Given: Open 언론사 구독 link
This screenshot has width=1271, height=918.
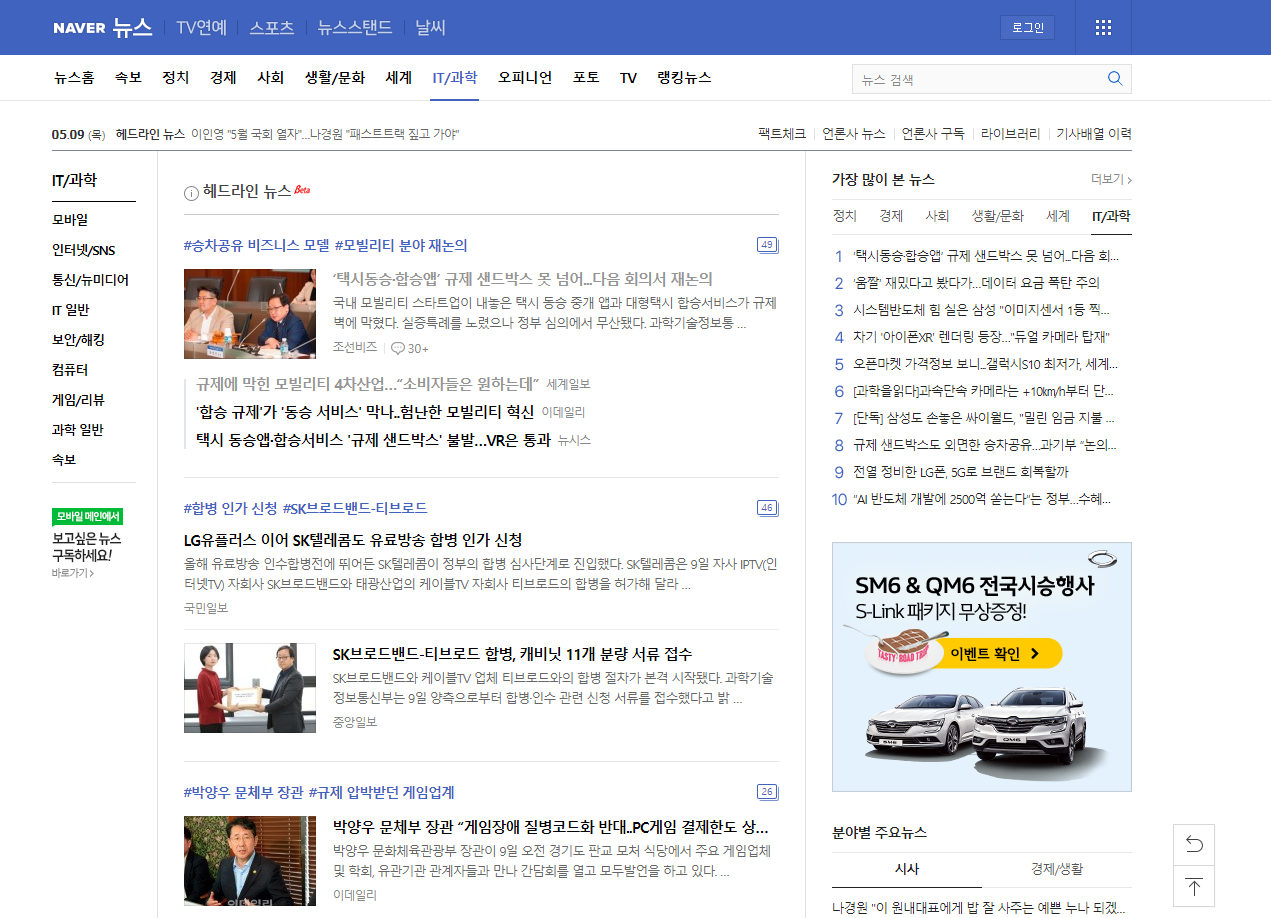Looking at the screenshot, I should tap(933, 133).
